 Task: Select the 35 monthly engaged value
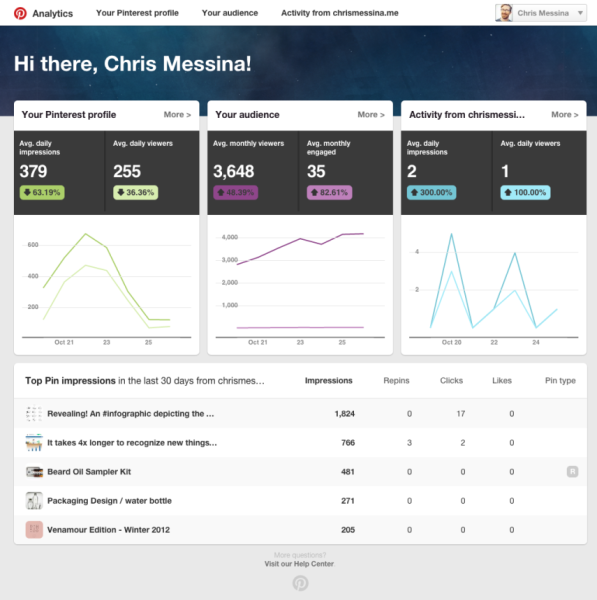(x=316, y=171)
